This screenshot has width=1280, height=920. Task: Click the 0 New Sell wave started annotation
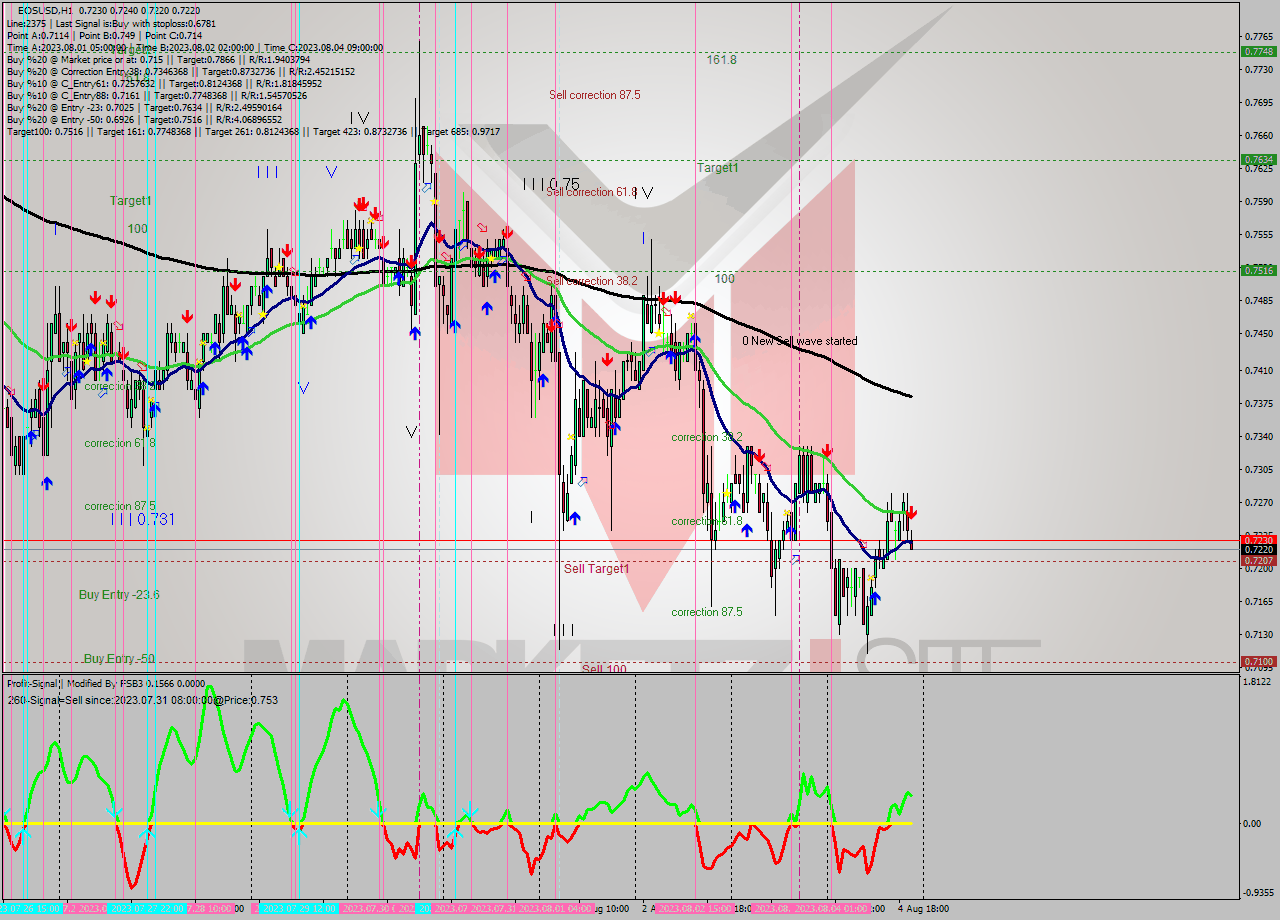coord(800,341)
